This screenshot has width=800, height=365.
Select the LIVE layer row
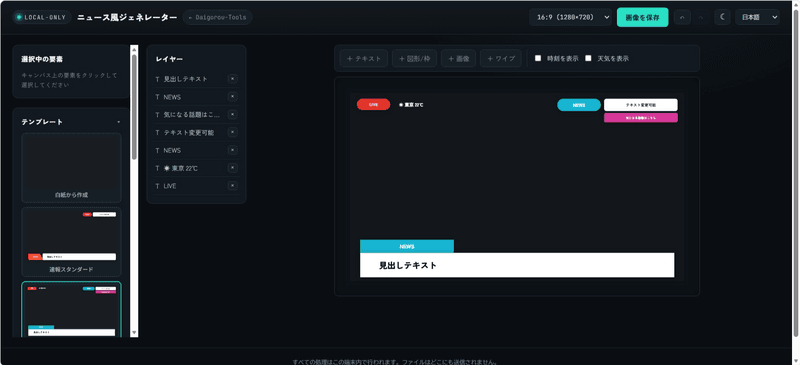point(196,186)
